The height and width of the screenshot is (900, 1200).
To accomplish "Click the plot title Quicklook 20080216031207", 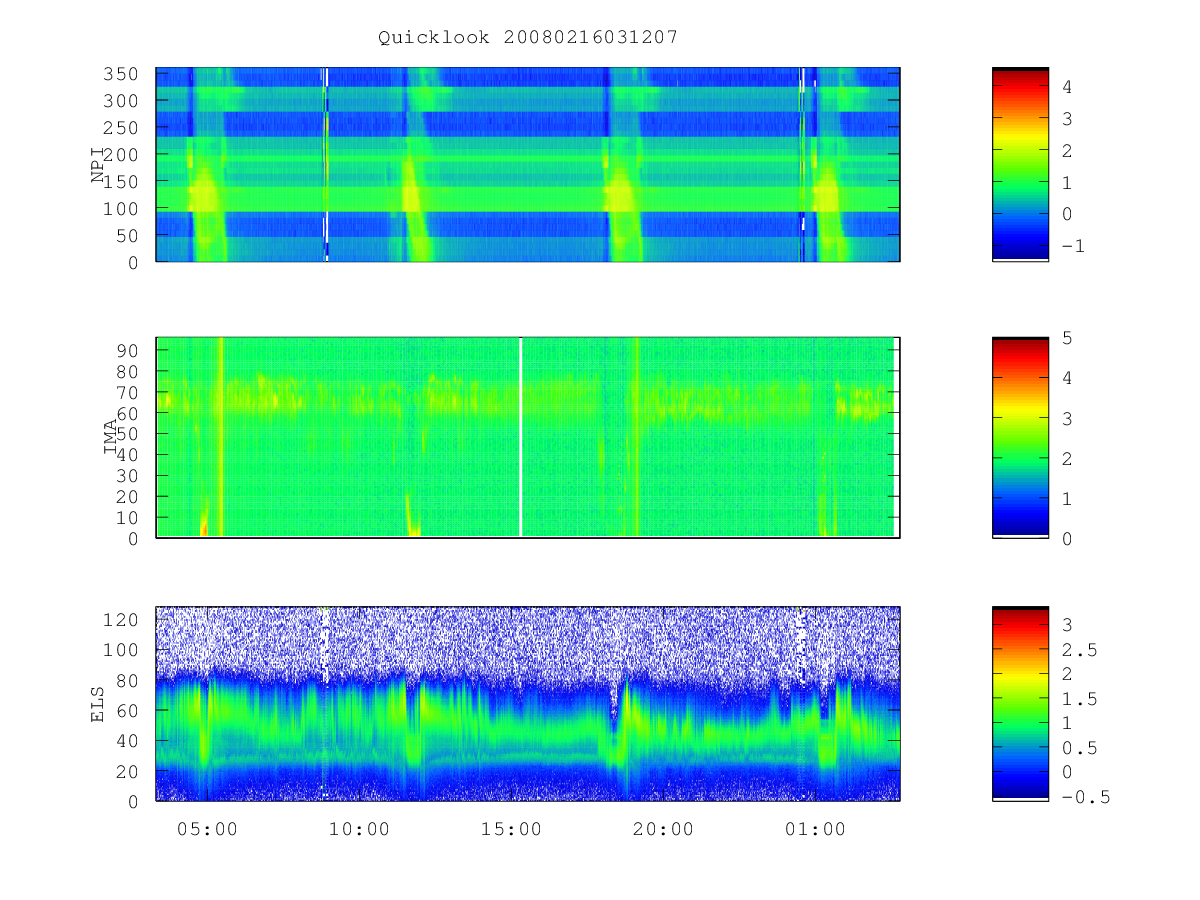I will coord(528,38).
